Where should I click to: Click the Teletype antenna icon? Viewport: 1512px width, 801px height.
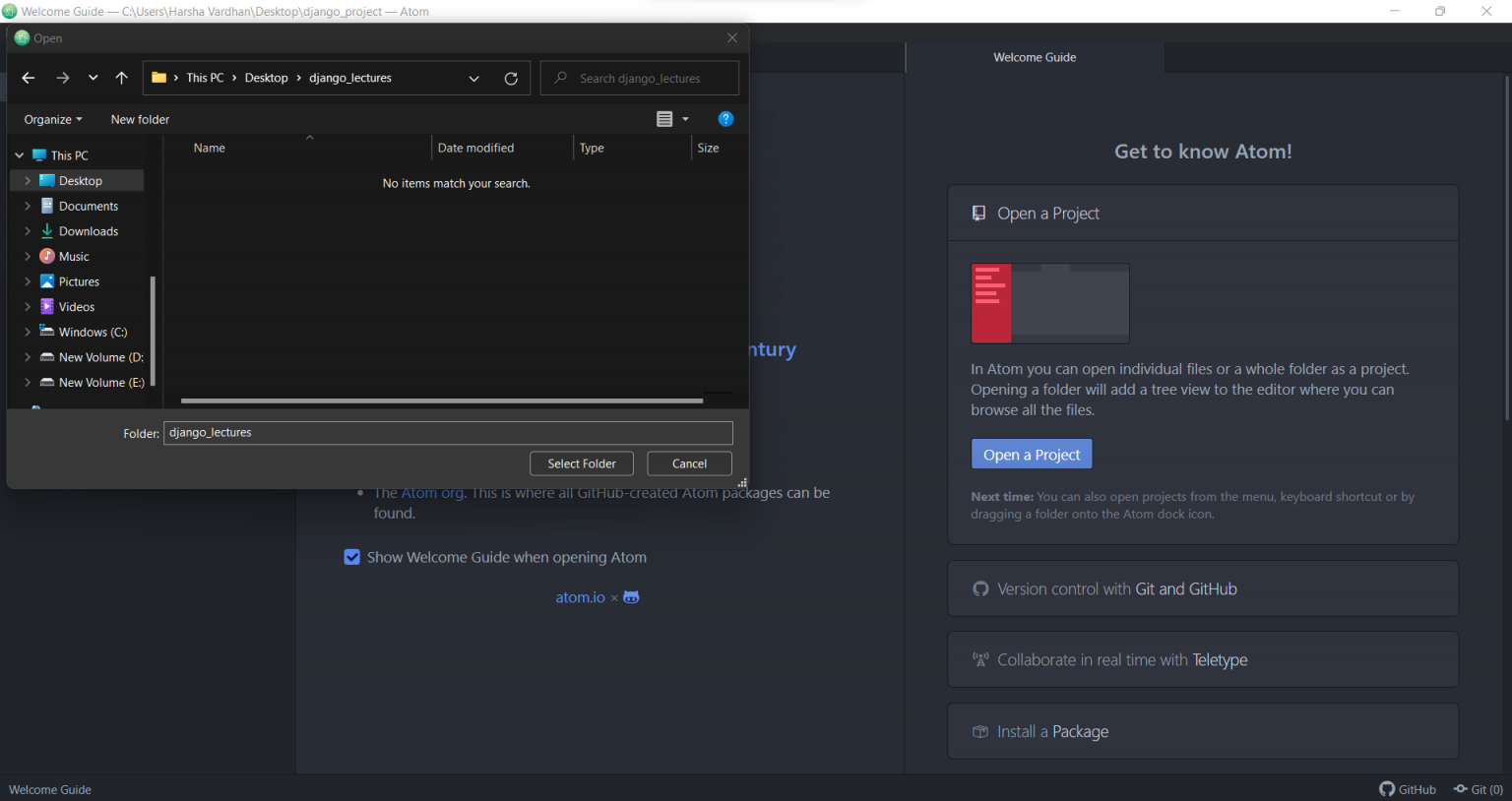point(980,659)
